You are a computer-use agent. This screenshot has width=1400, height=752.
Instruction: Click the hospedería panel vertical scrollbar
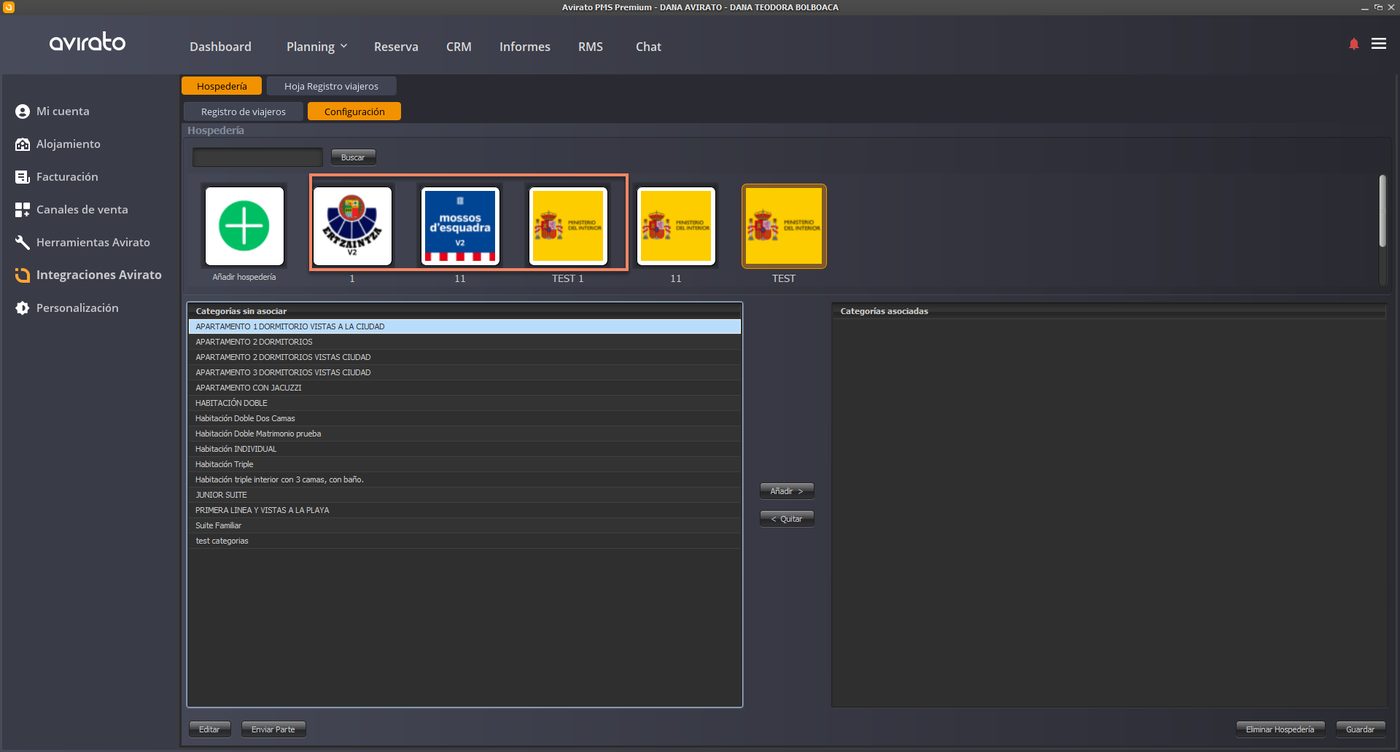(1383, 210)
